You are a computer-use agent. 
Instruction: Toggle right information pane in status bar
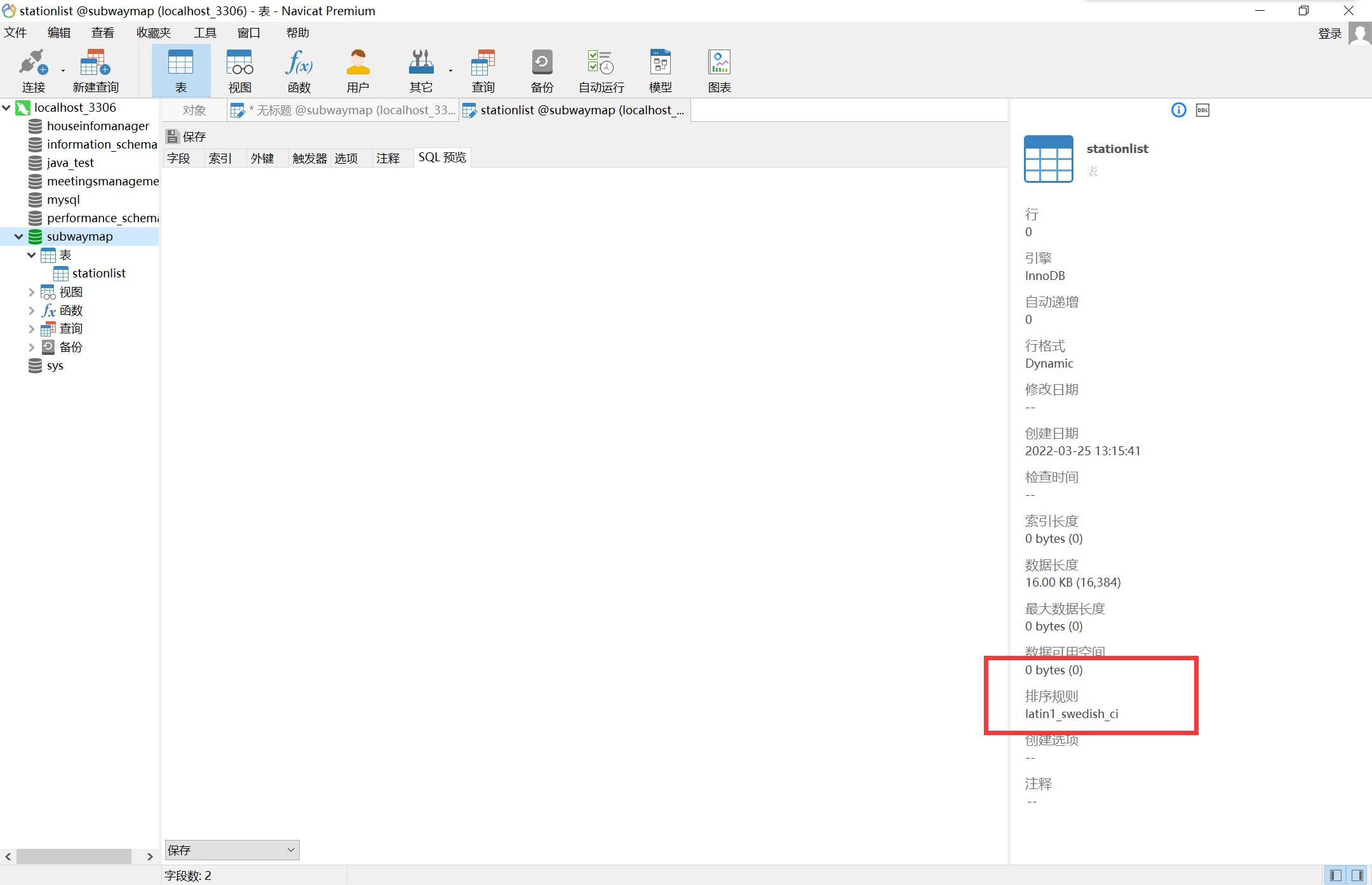[1357, 875]
